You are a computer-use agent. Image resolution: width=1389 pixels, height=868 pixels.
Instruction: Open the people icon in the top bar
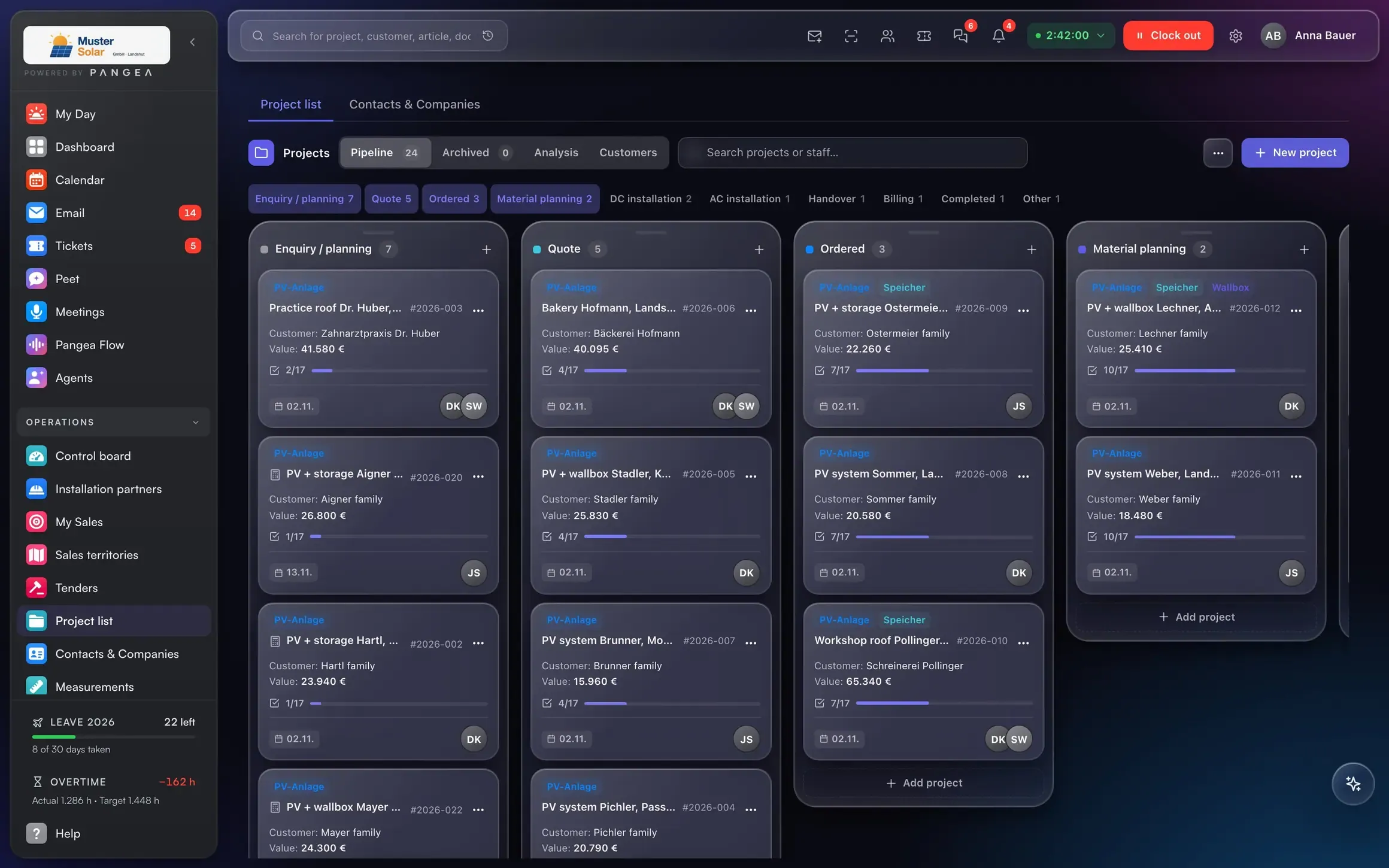click(x=887, y=36)
